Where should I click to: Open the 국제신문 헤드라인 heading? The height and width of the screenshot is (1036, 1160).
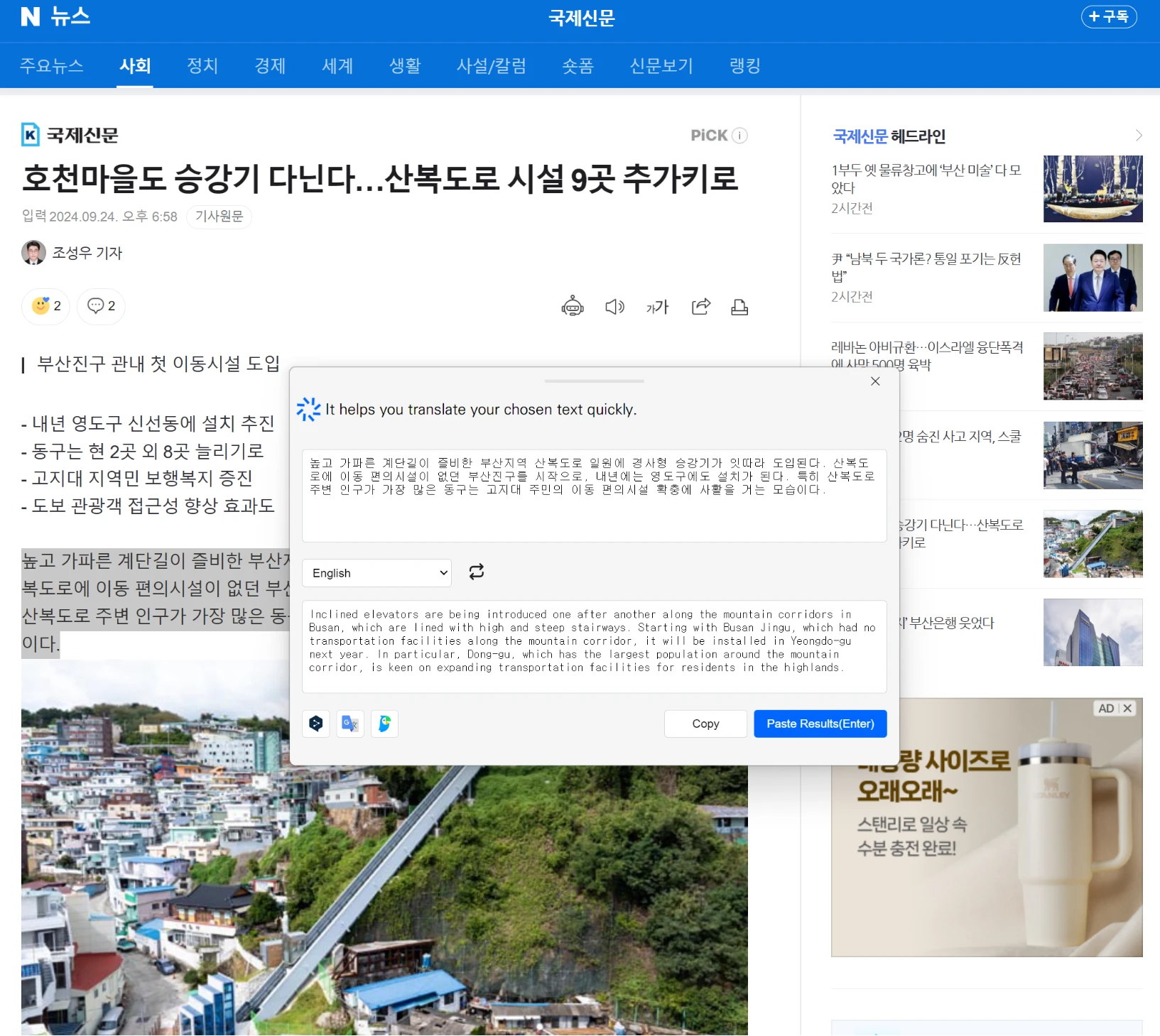889,136
